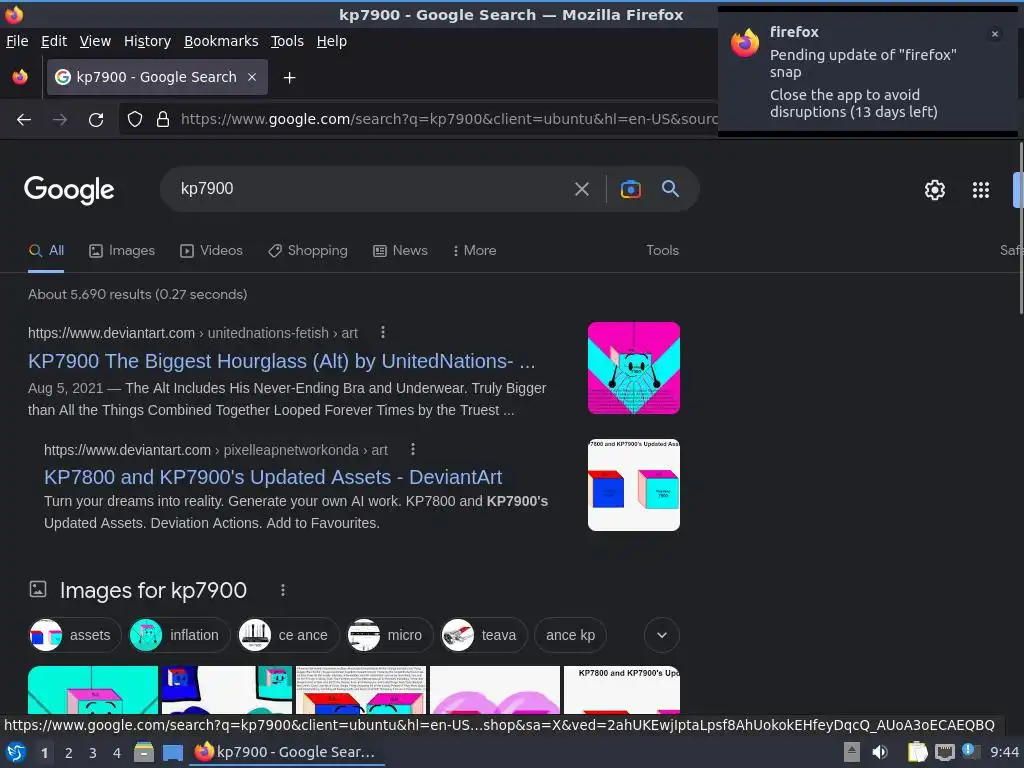Viewport: 1024px width, 768px height.
Task: Dismiss the firefox snap update notification
Action: [995, 34]
